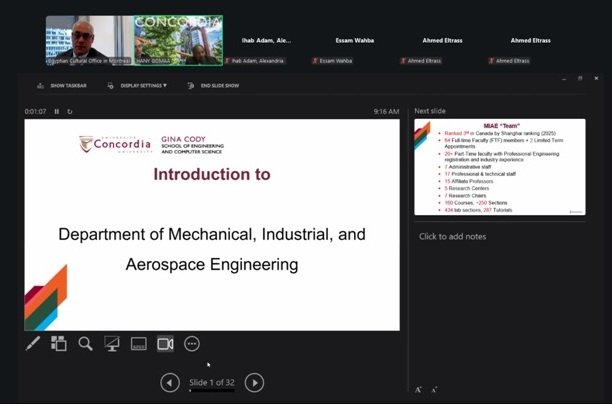612x406 pixels.
Task: Click Show Taskbar
Action: (x=62, y=85)
